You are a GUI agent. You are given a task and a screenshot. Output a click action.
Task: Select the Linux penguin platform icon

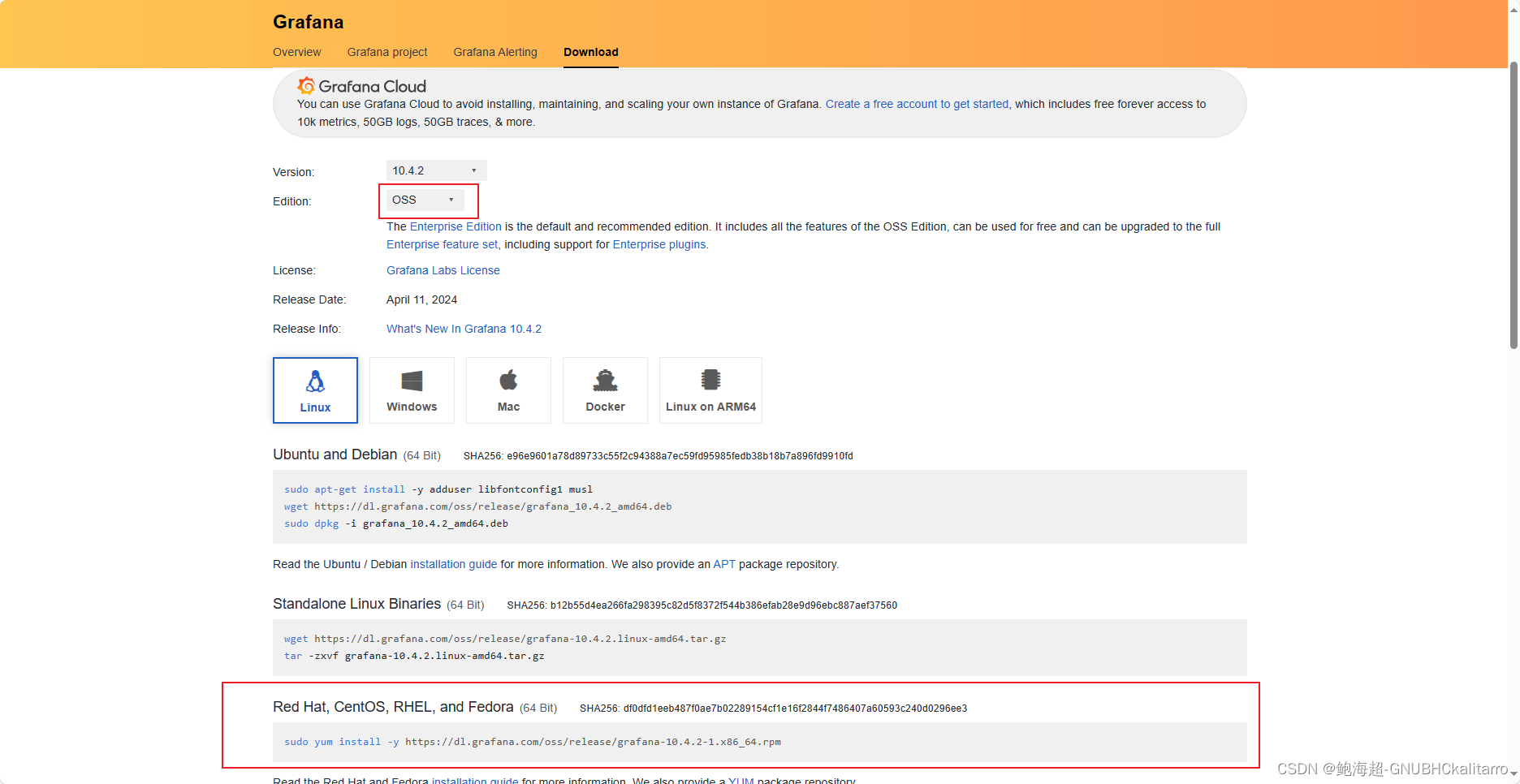(315, 381)
